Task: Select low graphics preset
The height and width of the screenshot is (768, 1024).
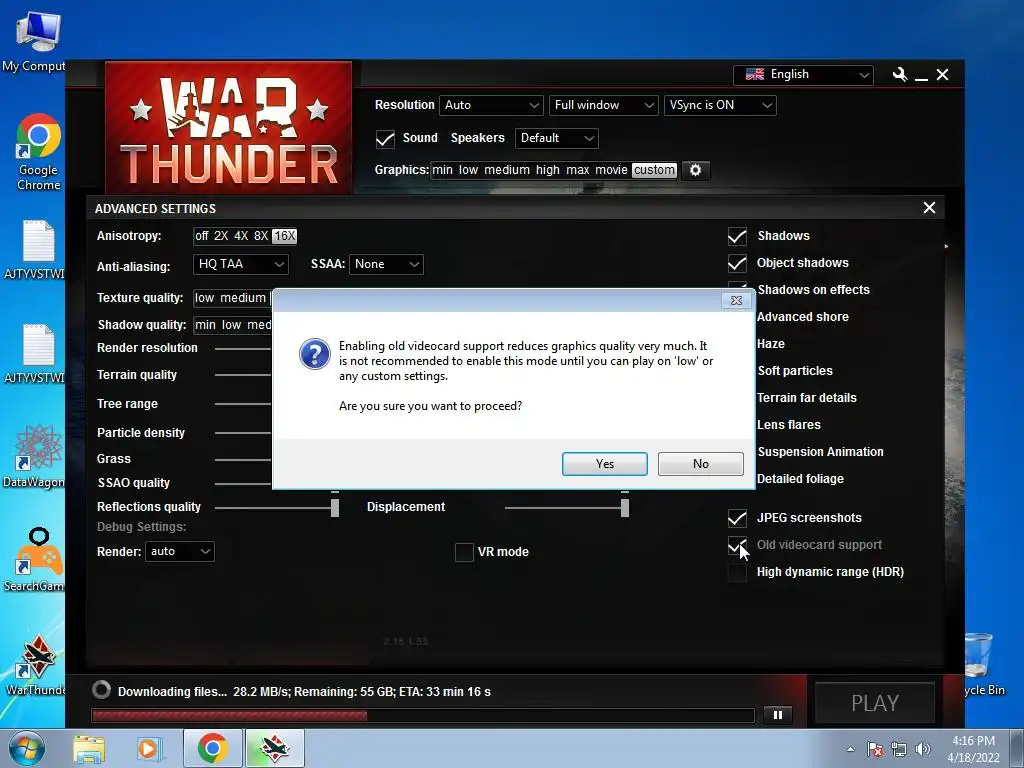Action: point(468,170)
